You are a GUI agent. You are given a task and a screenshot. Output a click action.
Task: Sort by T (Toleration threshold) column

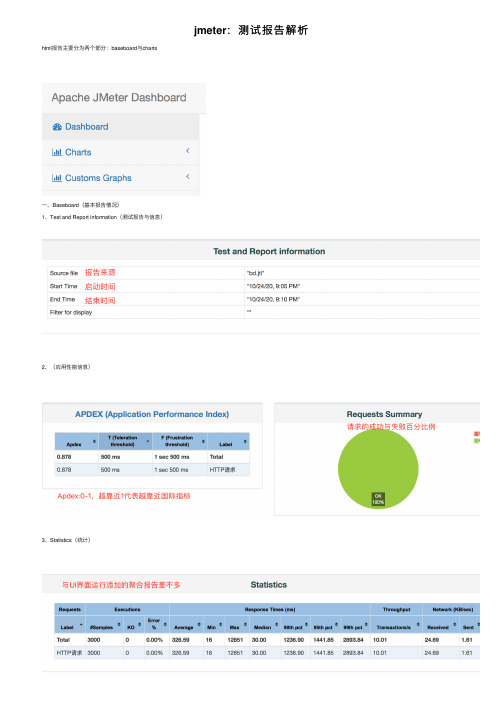(126, 442)
